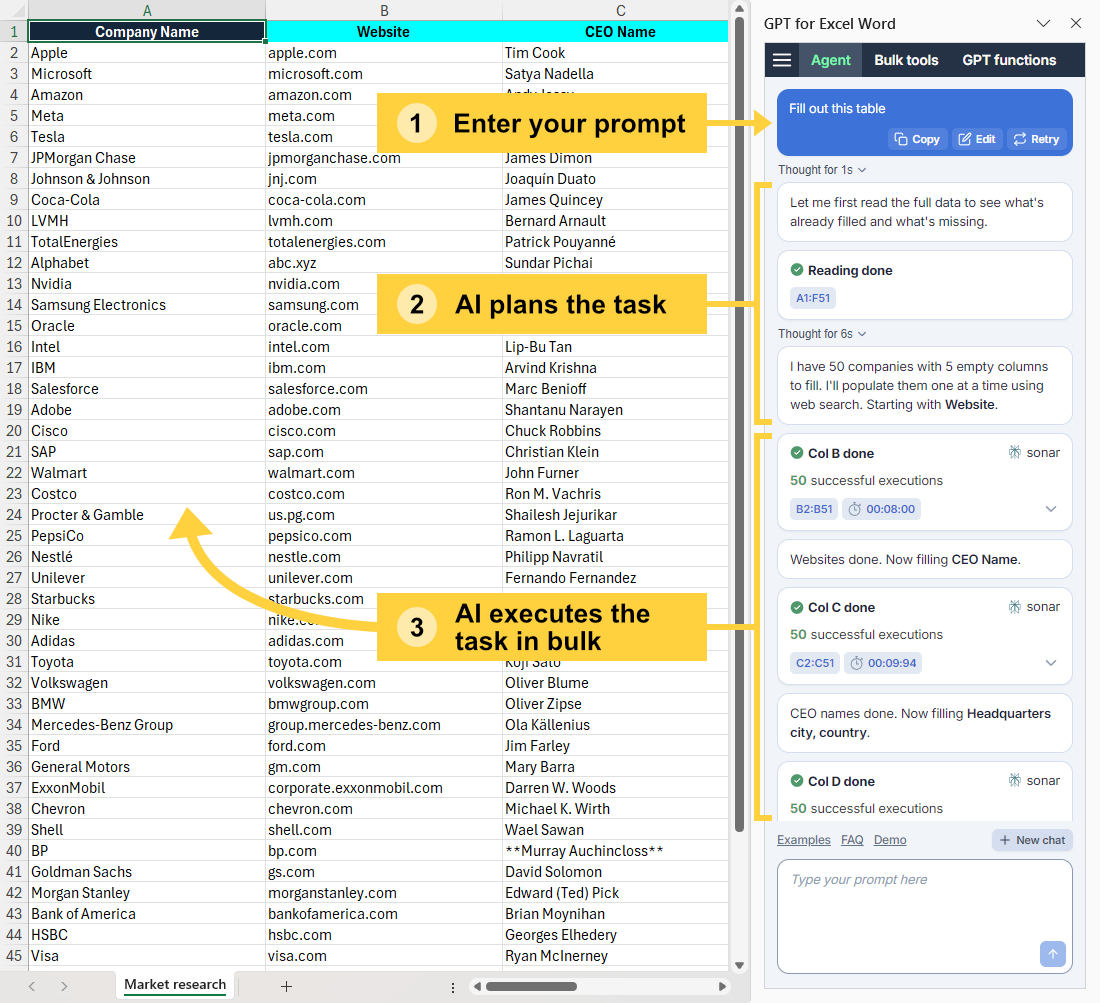Add a new sheet with the plus icon

[x=287, y=986]
